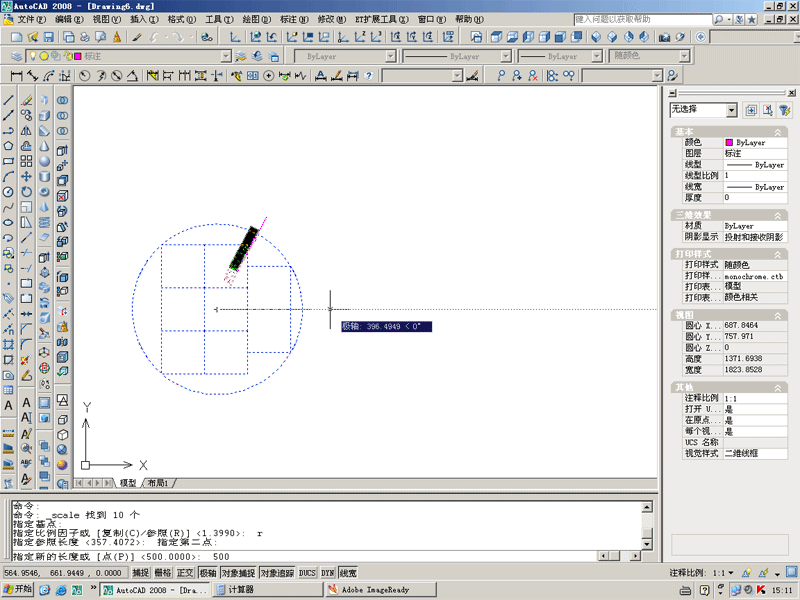This screenshot has width=800, height=600.
Task: Select the Arc draw tool
Action: tap(8, 177)
